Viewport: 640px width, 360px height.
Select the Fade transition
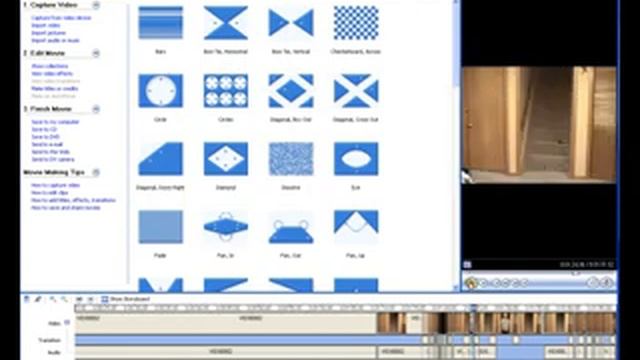tap(160, 227)
